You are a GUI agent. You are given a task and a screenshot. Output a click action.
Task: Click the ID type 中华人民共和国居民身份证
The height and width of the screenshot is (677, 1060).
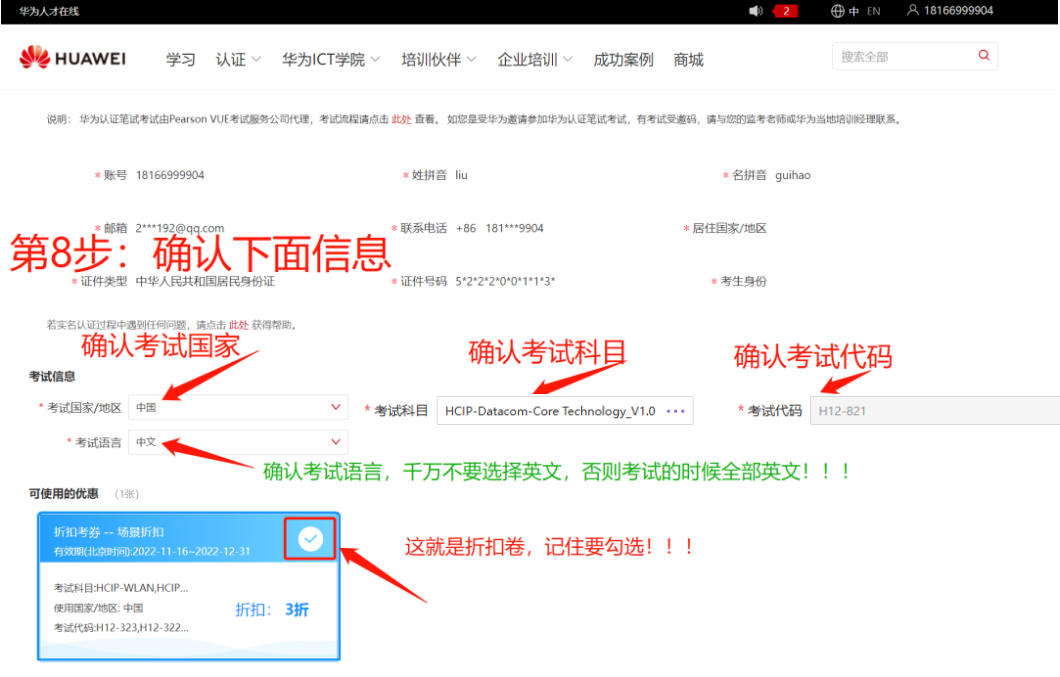point(206,281)
